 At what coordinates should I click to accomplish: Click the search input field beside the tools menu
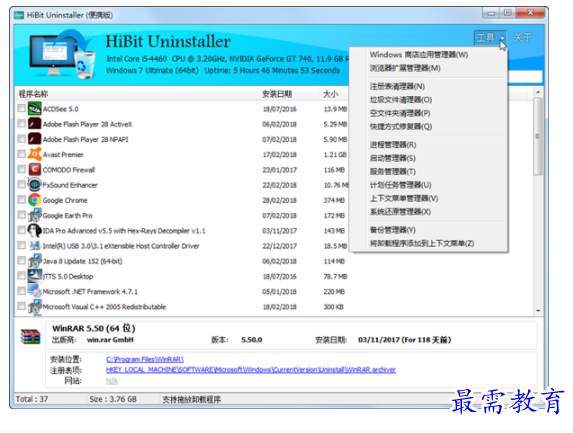(x=525, y=77)
